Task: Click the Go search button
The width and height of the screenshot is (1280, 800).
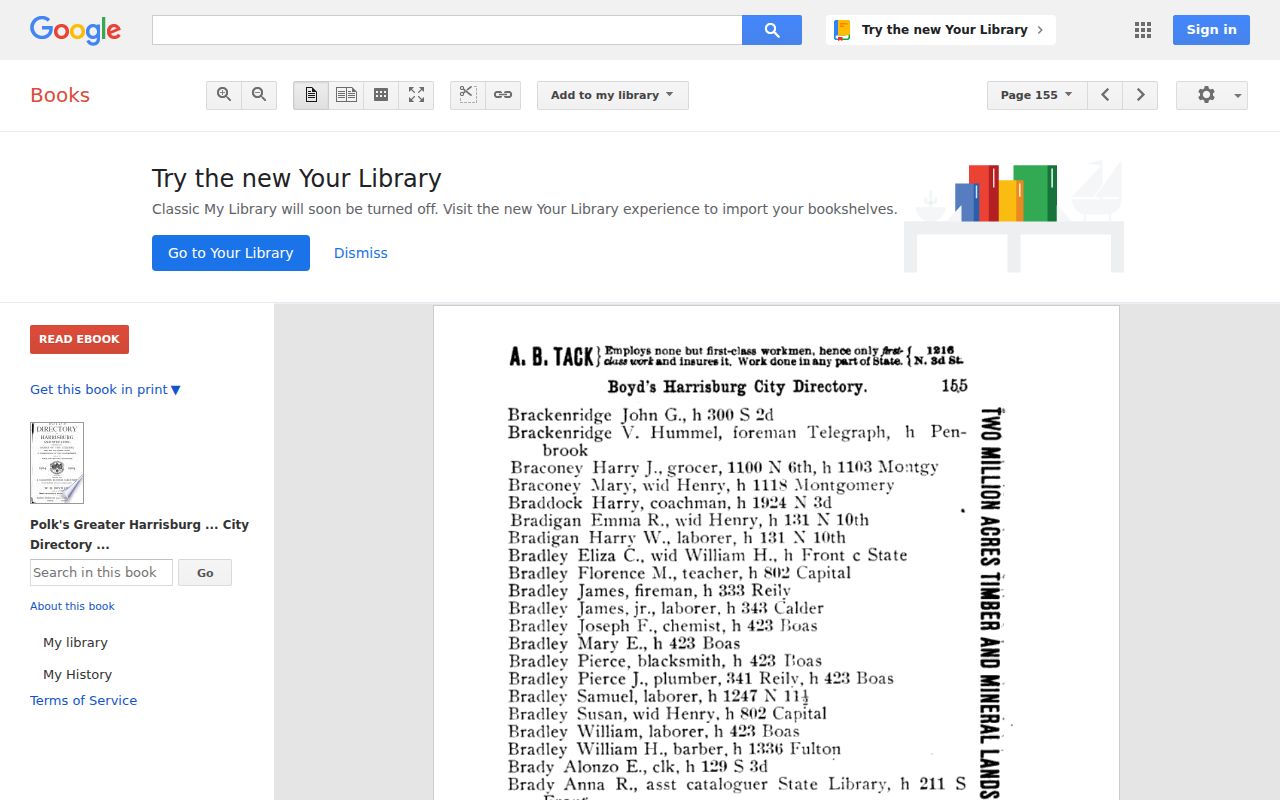Action: [205, 573]
